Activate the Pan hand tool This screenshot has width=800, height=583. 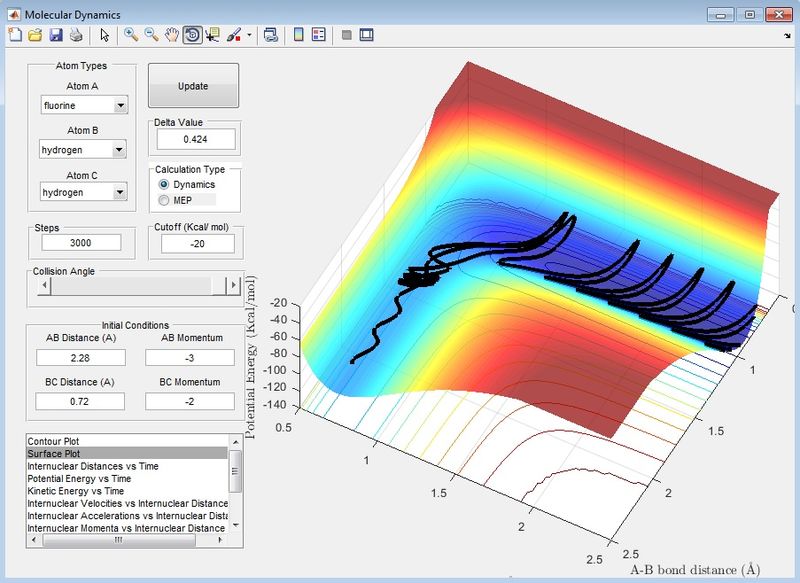tap(172, 35)
